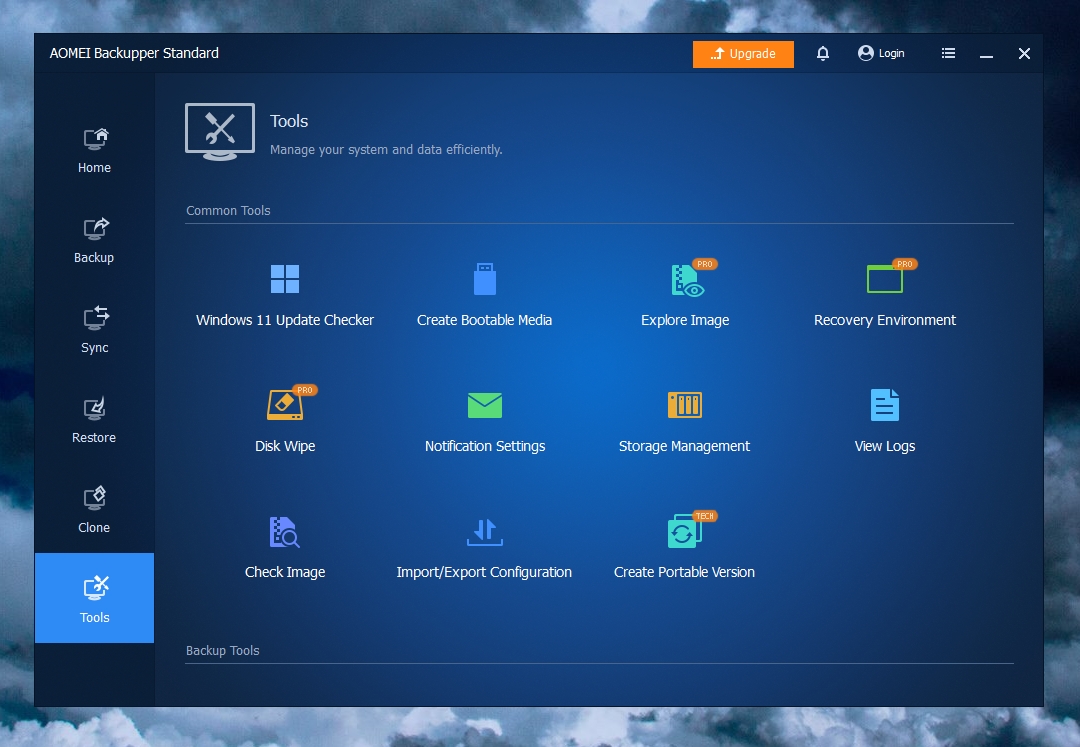Click the Login user avatar icon

click(866, 53)
